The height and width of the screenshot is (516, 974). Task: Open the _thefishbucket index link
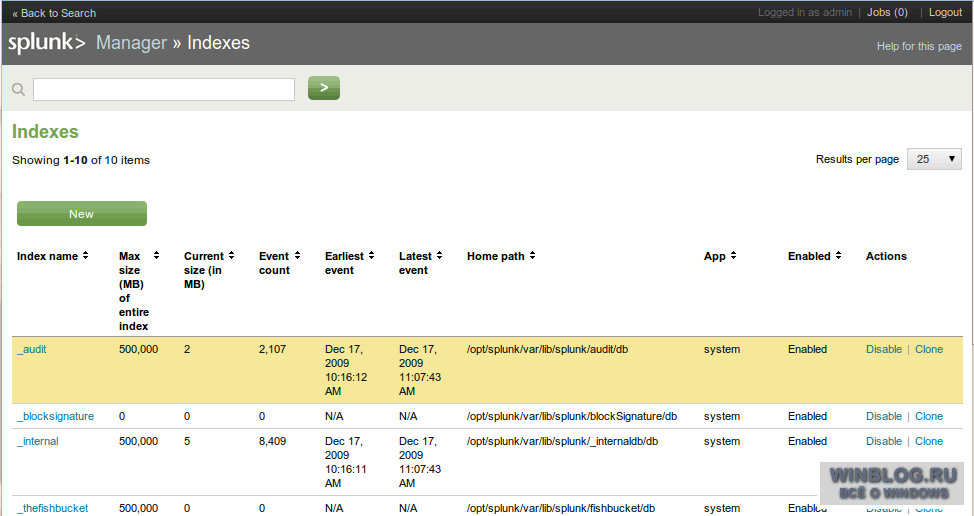pos(52,508)
